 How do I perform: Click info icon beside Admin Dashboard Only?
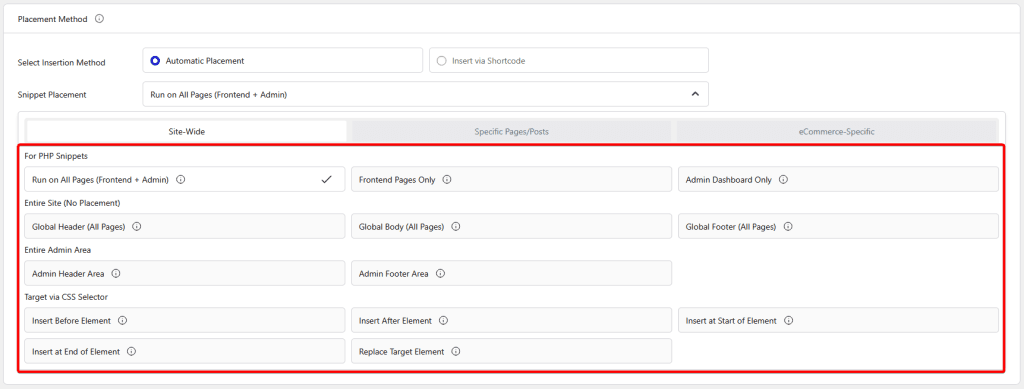[x=784, y=179]
